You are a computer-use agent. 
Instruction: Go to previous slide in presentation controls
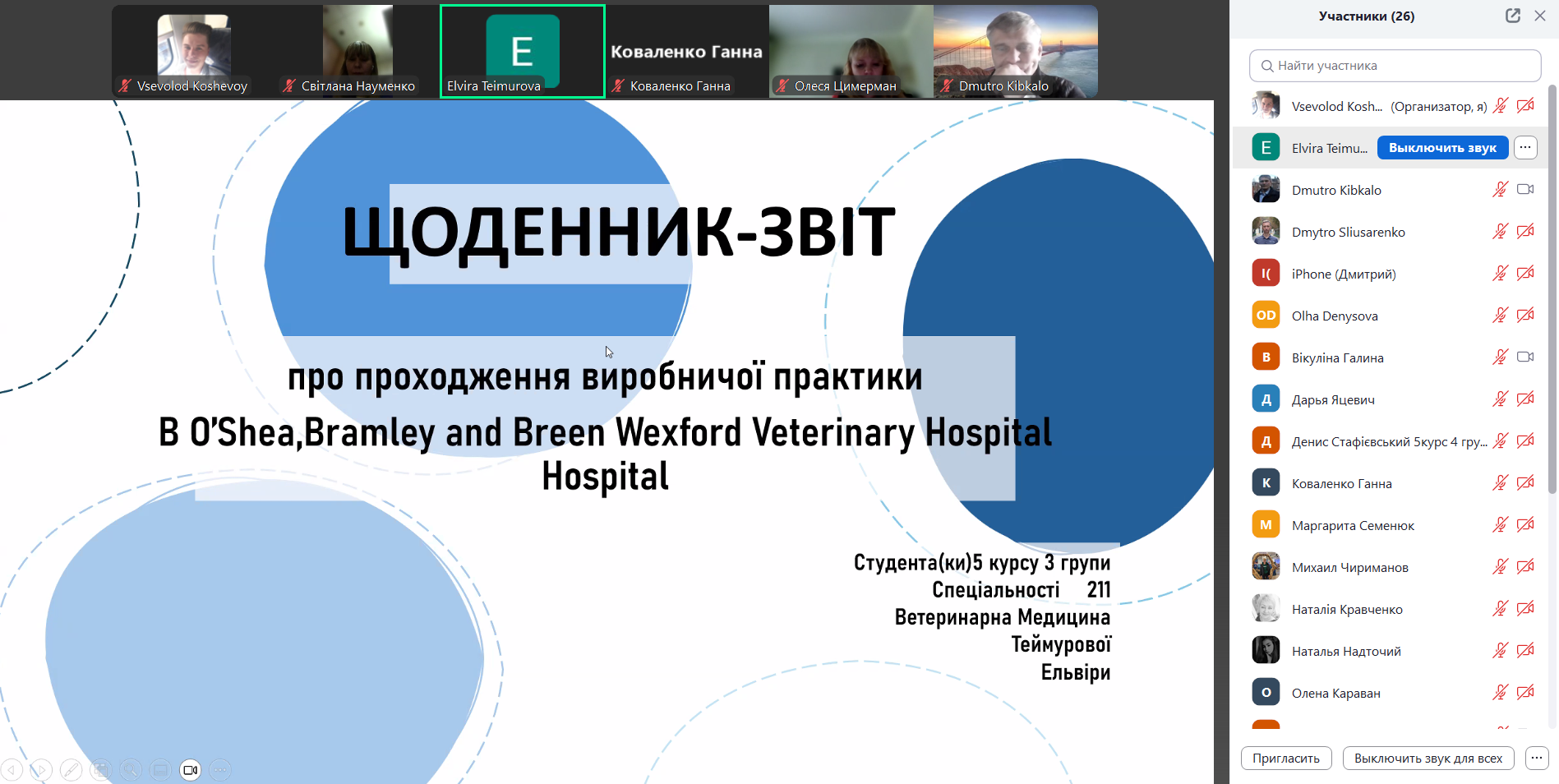(12, 770)
